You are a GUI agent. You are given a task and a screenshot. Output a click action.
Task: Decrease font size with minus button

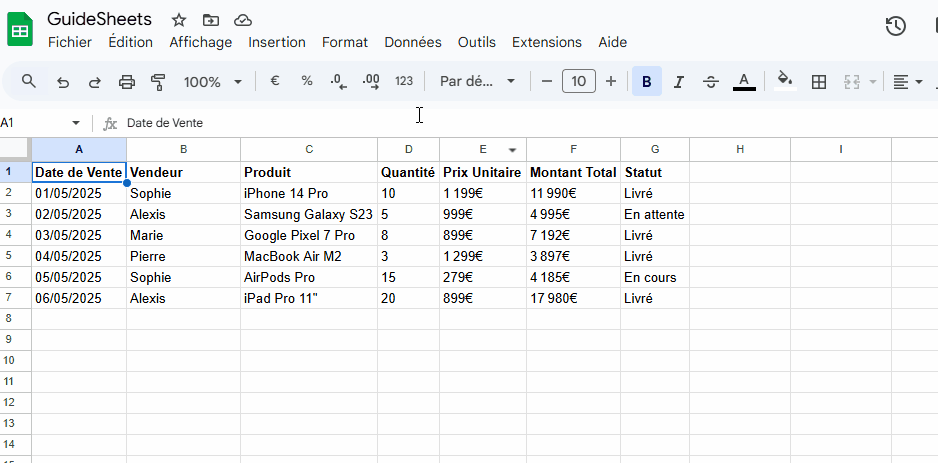(546, 81)
